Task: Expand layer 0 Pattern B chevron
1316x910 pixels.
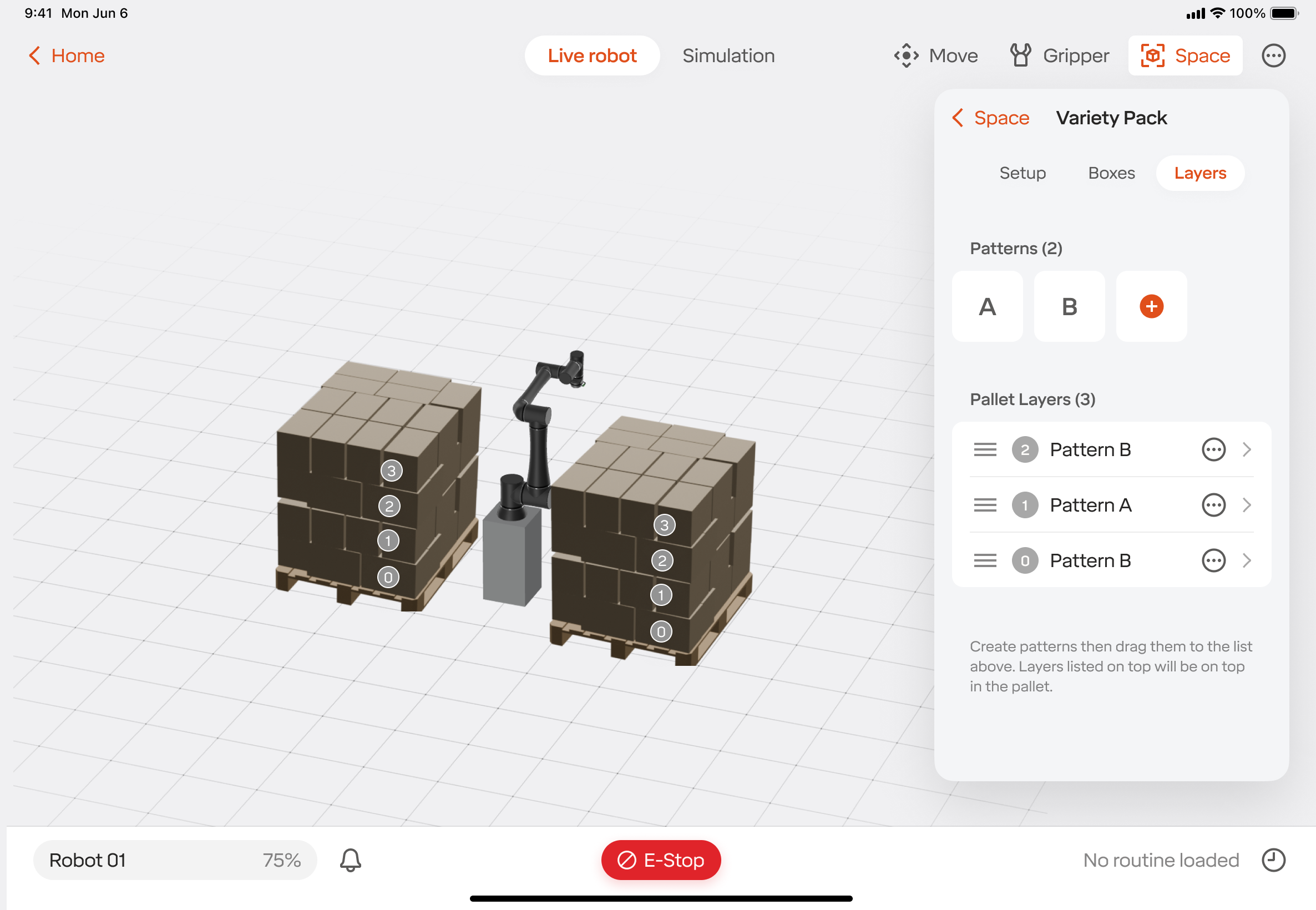Action: (1247, 560)
